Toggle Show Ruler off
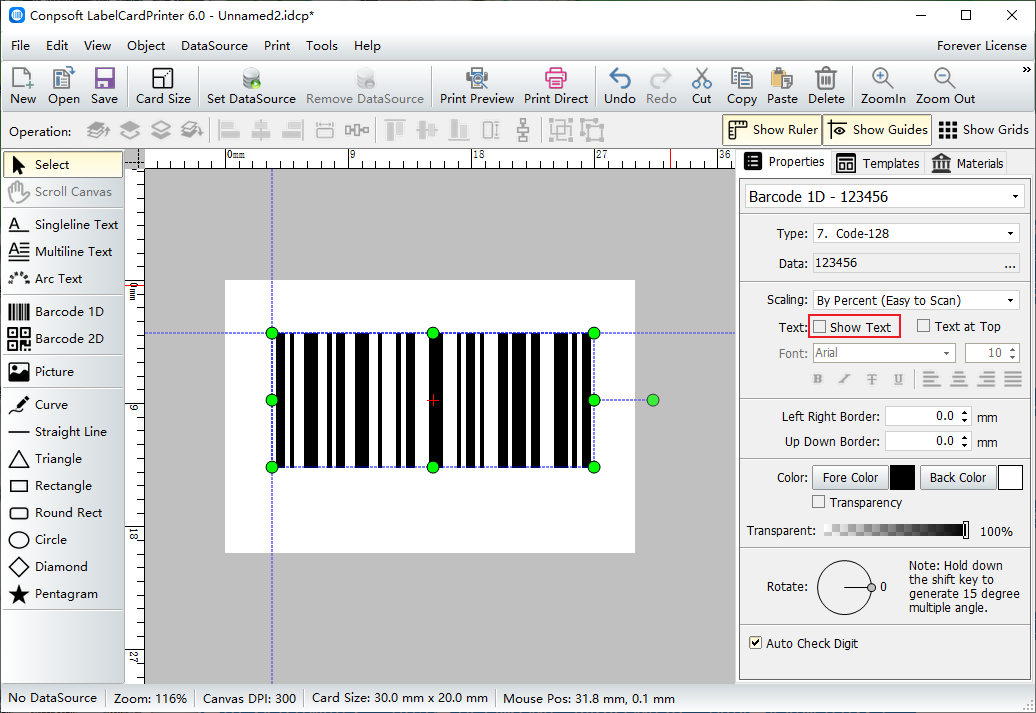The image size is (1036, 713). click(772, 130)
